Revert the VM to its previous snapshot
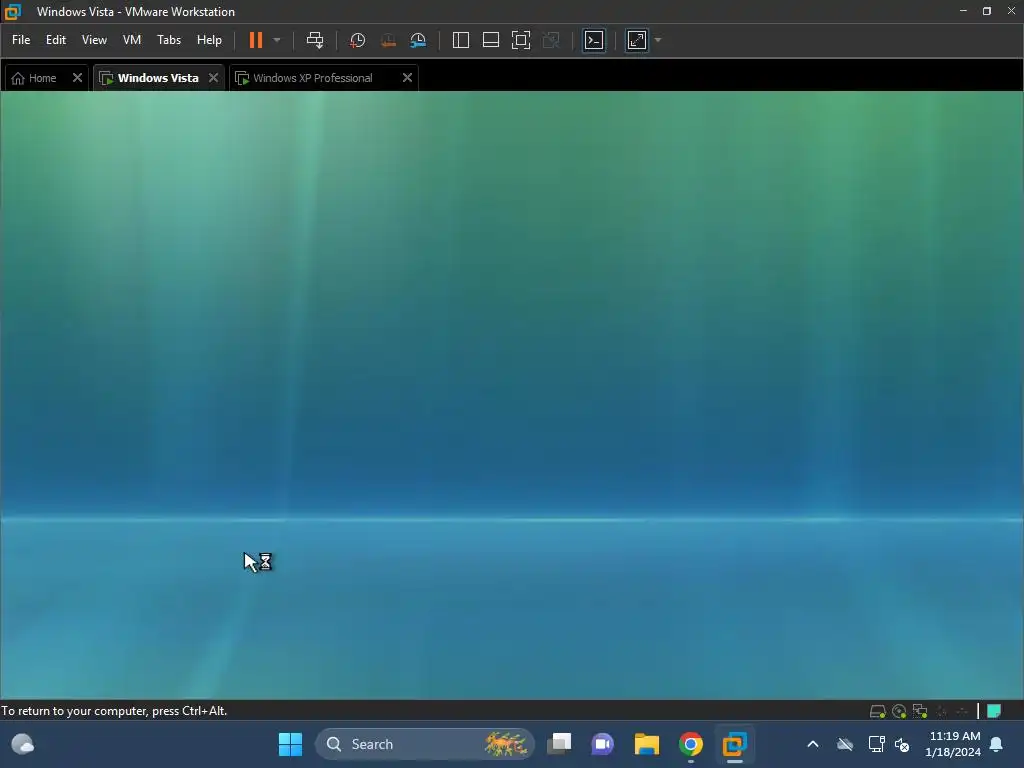Viewport: 1024px width, 768px height. (x=388, y=40)
